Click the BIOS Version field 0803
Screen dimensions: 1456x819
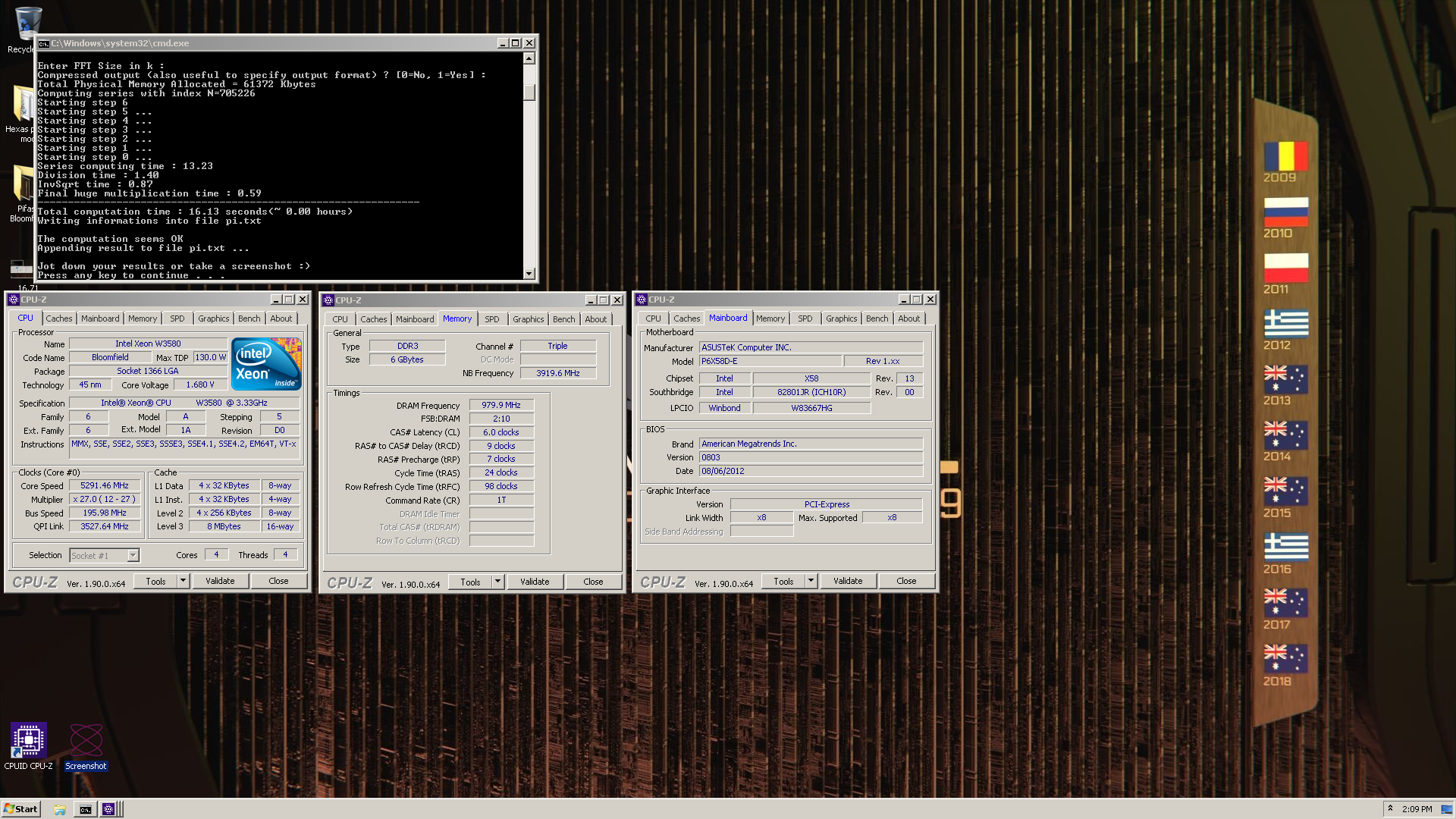tap(811, 458)
